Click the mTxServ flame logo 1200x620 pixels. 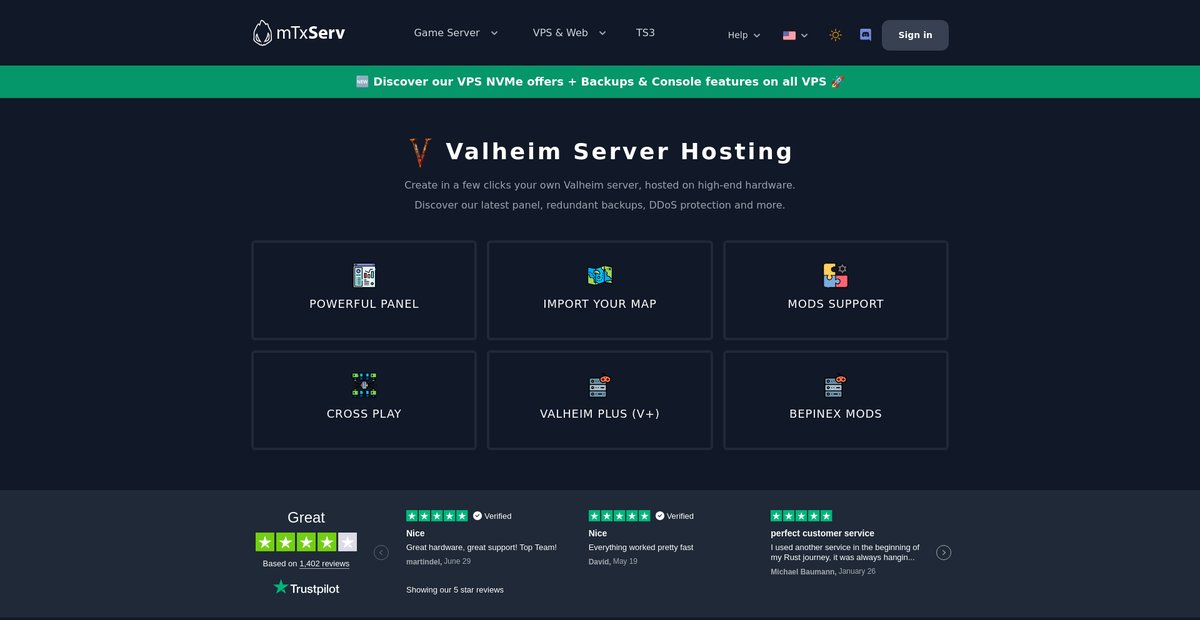(x=262, y=33)
